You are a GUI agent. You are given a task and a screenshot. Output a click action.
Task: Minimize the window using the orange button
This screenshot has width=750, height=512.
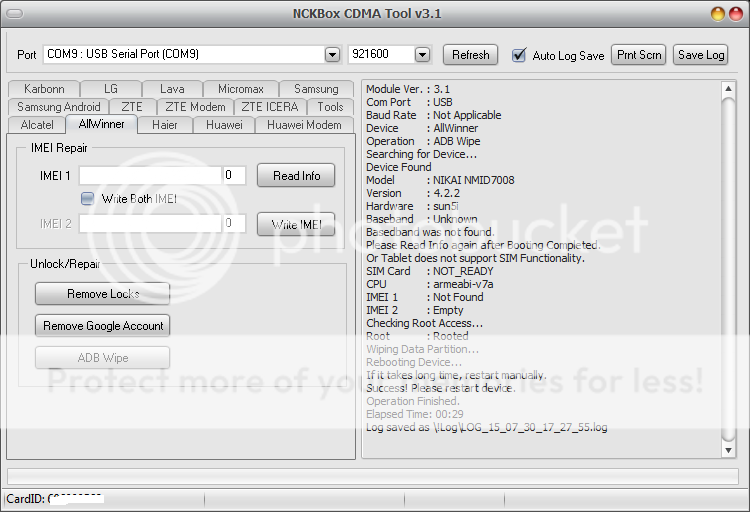point(718,14)
